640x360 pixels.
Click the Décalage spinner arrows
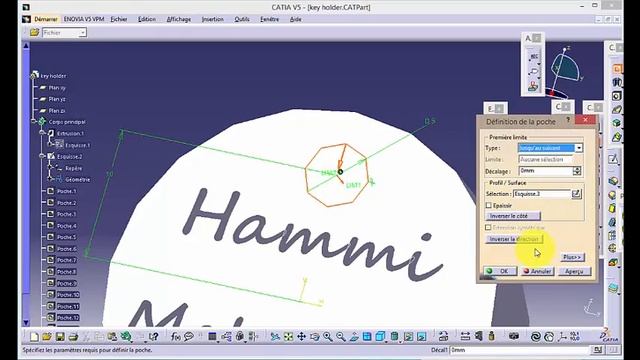[577, 171]
